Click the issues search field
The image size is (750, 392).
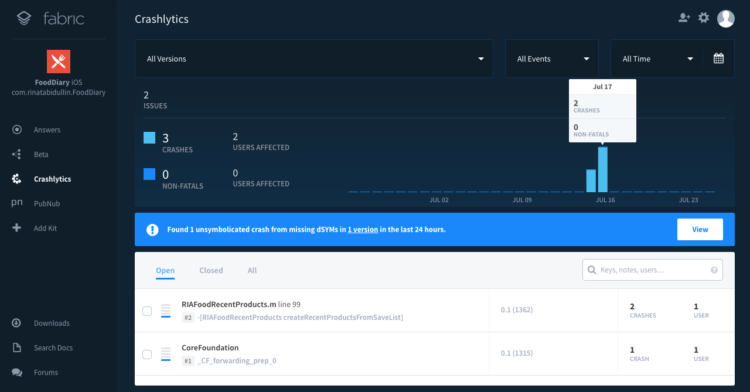[x=652, y=270]
